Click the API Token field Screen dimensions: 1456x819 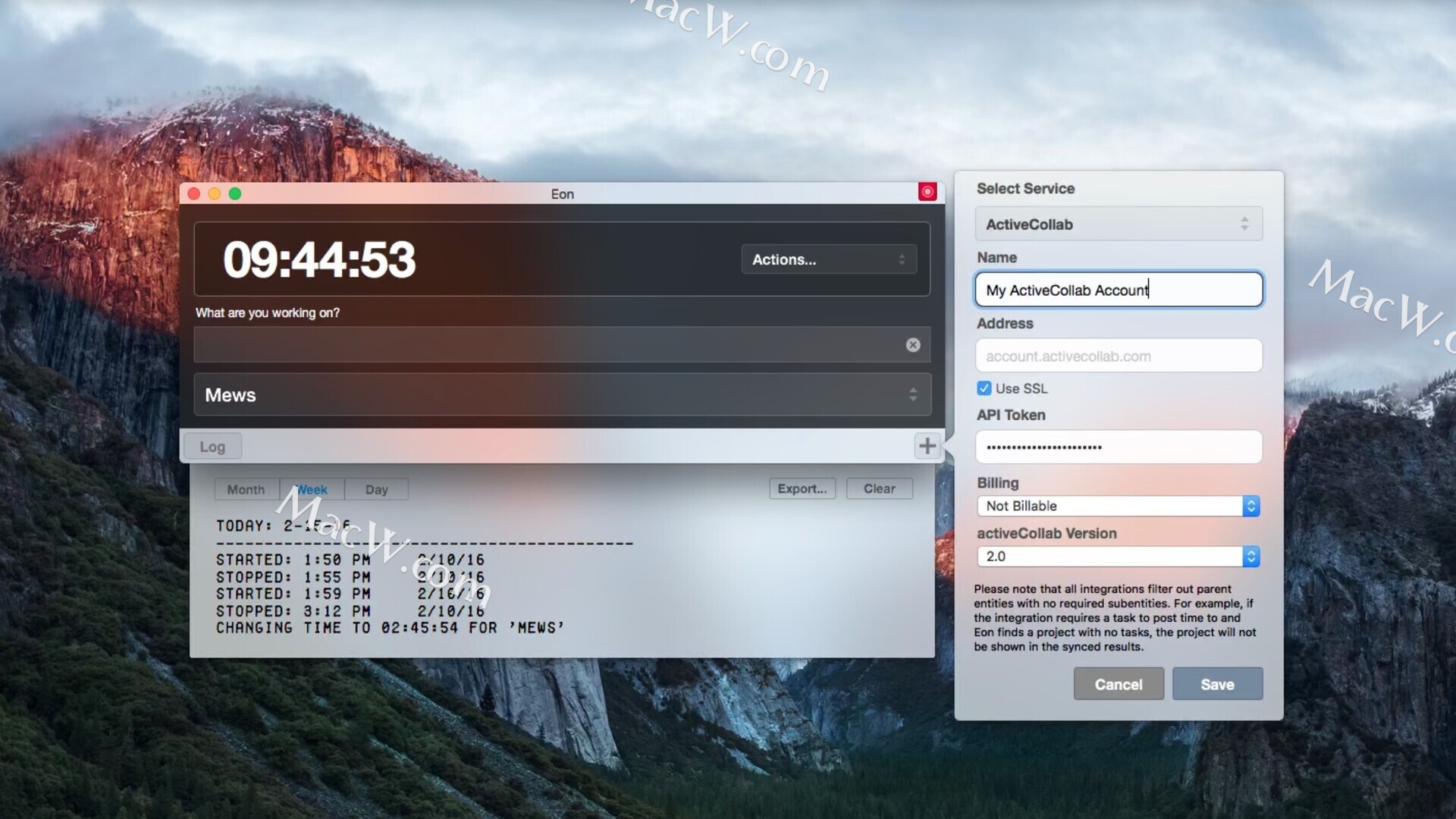coord(1119,447)
